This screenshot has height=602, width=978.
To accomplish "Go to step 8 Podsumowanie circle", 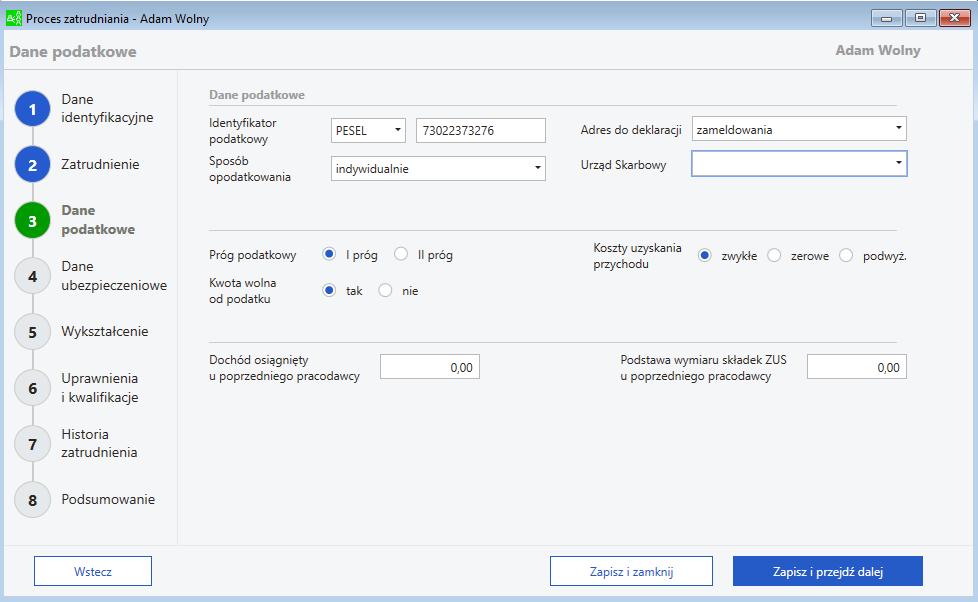I will click(x=32, y=500).
